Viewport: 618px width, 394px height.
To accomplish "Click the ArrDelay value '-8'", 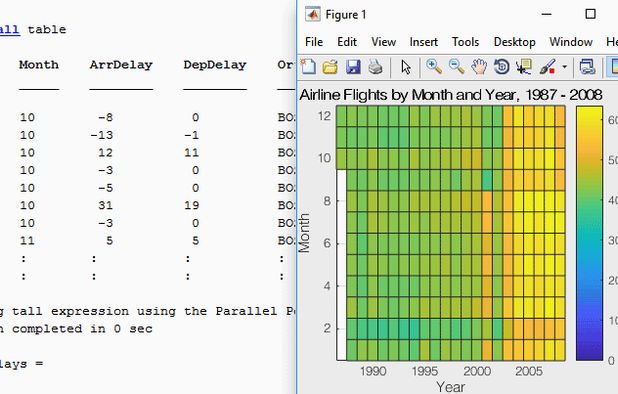I will tap(105, 117).
